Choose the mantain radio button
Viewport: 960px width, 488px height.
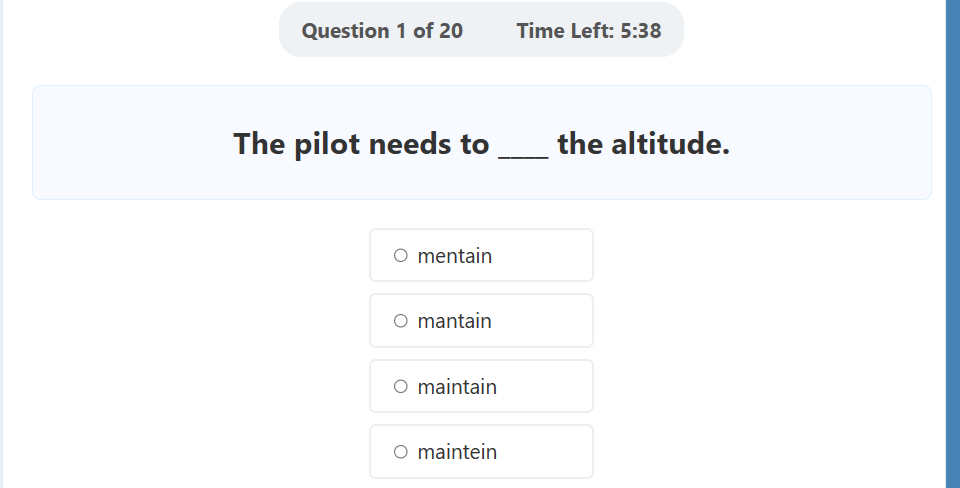pyautogui.click(x=401, y=321)
